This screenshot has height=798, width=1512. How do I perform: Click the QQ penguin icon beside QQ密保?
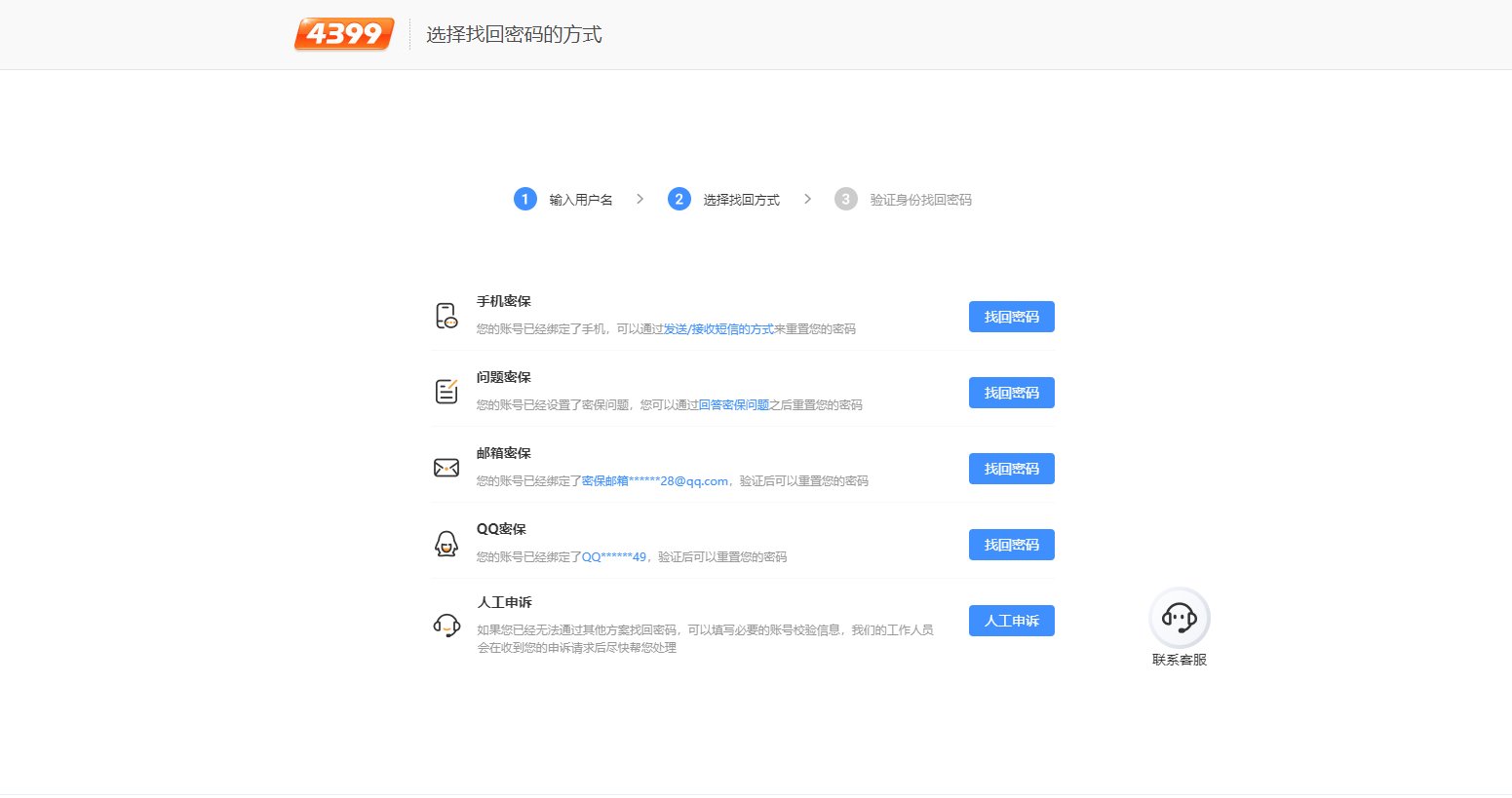tap(446, 543)
